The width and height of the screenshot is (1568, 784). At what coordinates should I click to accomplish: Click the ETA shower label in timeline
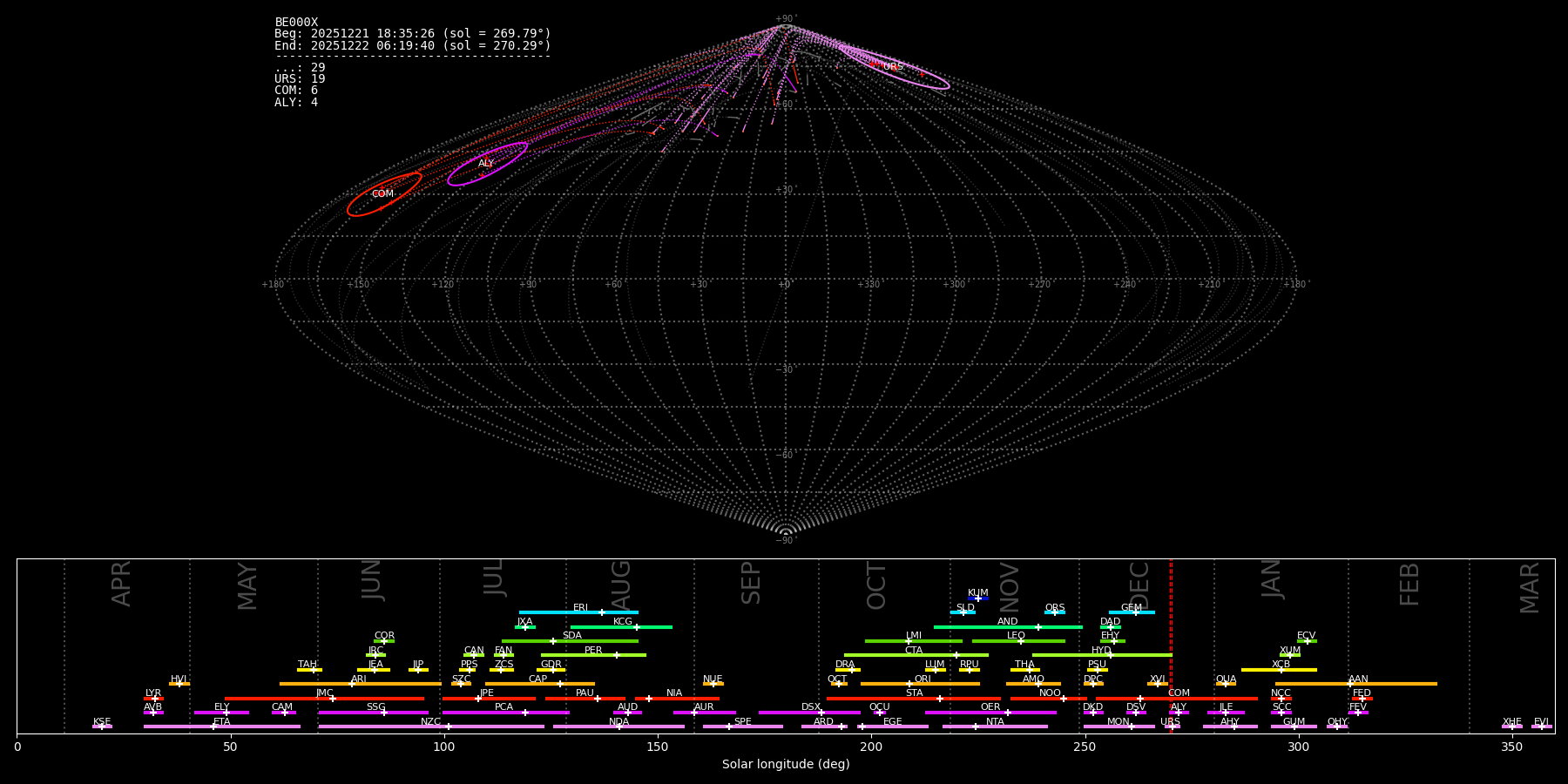point(222,722)
